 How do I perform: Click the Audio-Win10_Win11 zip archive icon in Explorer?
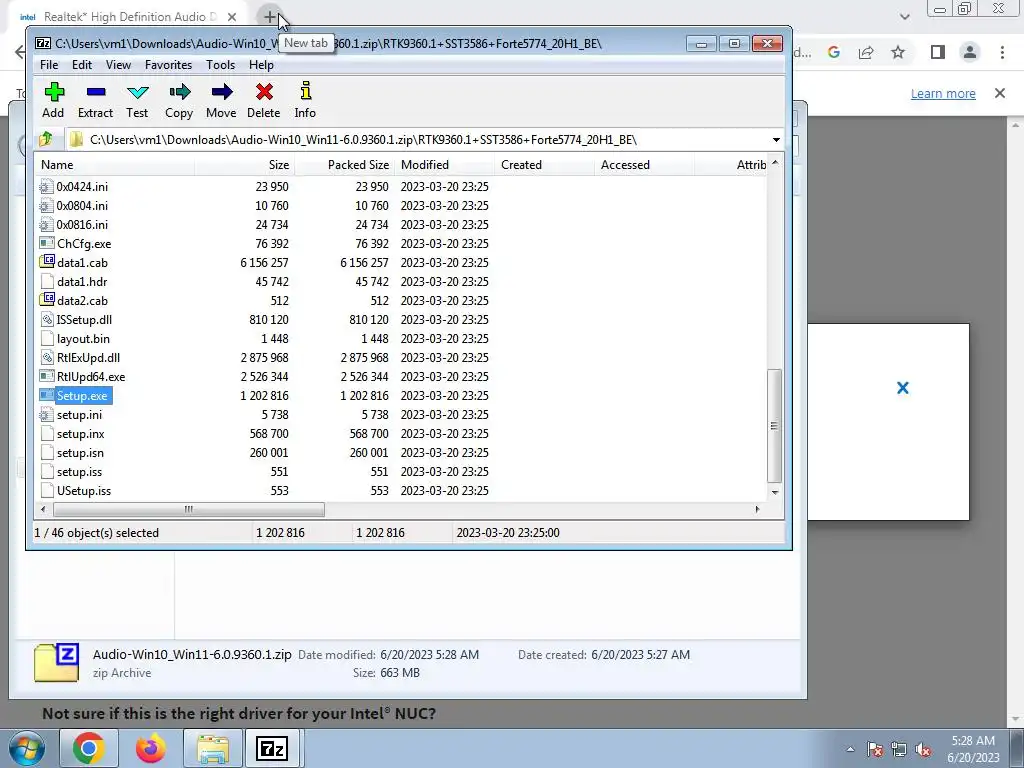(x=56, y=663)
